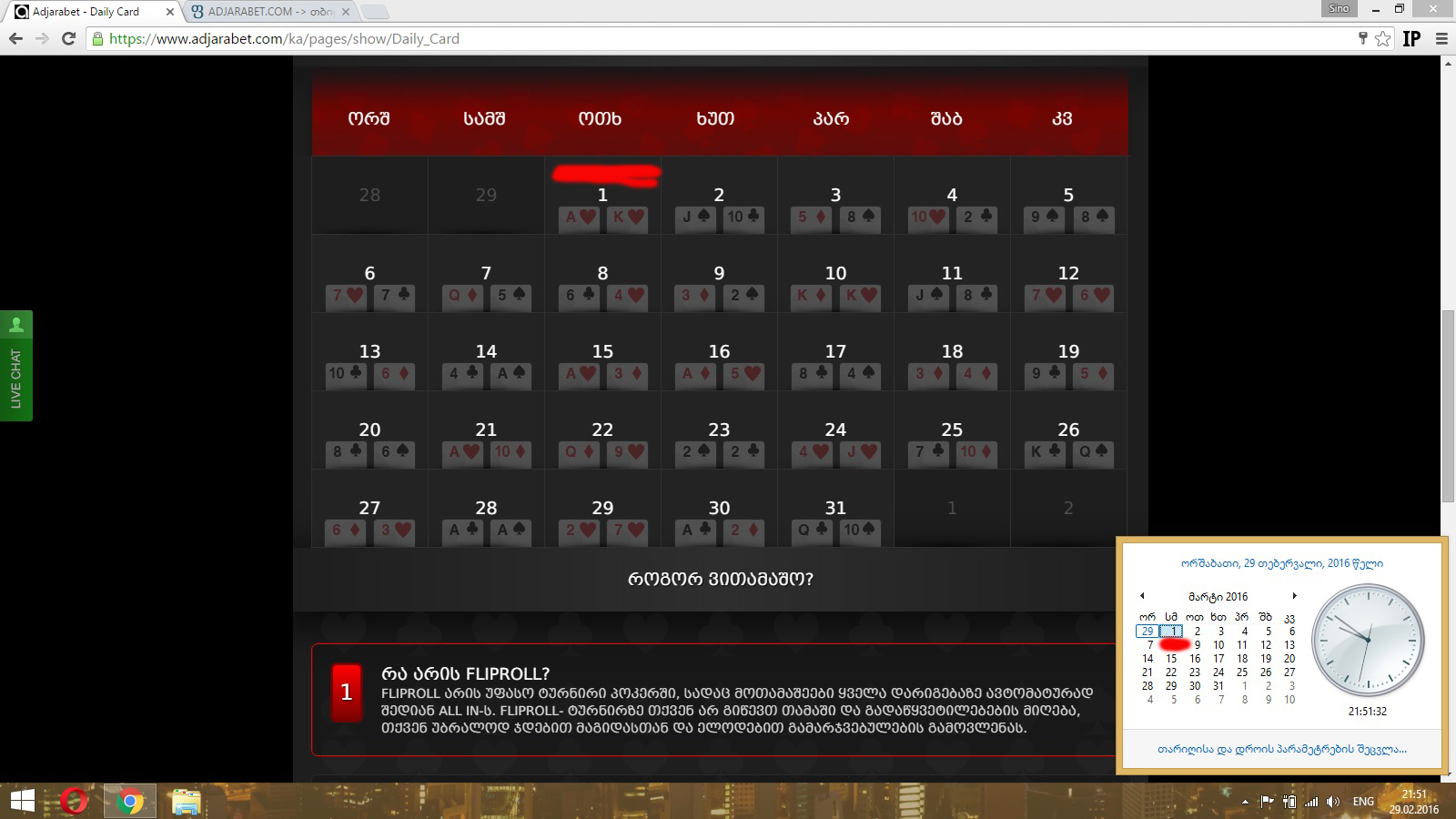Go back using the browser back arrow
Viewport: 1456px width, 819px height.
point(15,38)
